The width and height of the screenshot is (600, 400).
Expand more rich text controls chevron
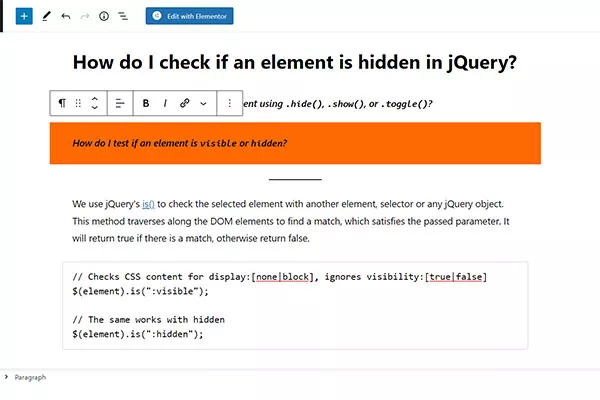[x=203, y=103]
